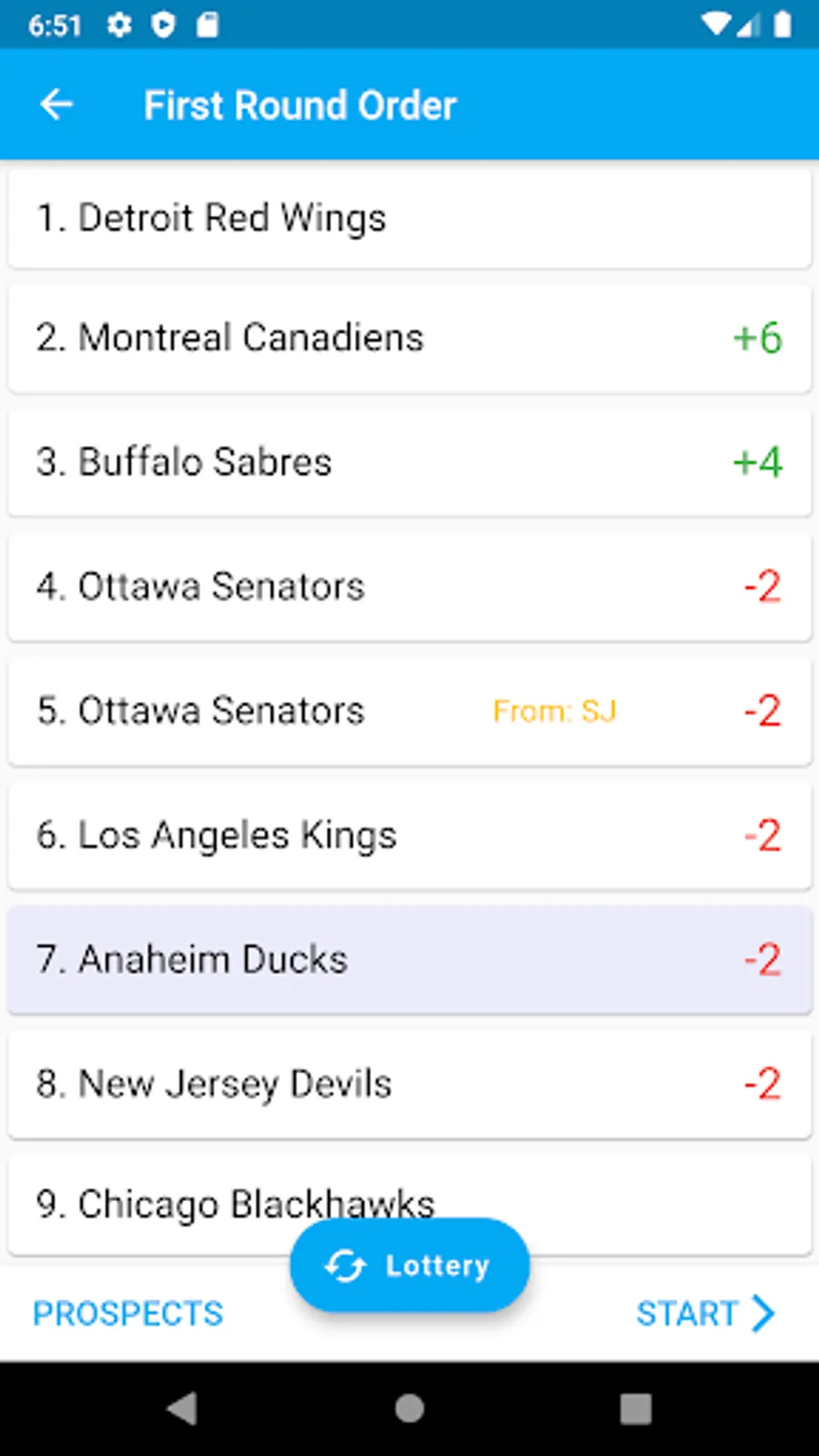Select Ottawa Senators pick from SJ
819x1456 pixels.
coord(409,711)
